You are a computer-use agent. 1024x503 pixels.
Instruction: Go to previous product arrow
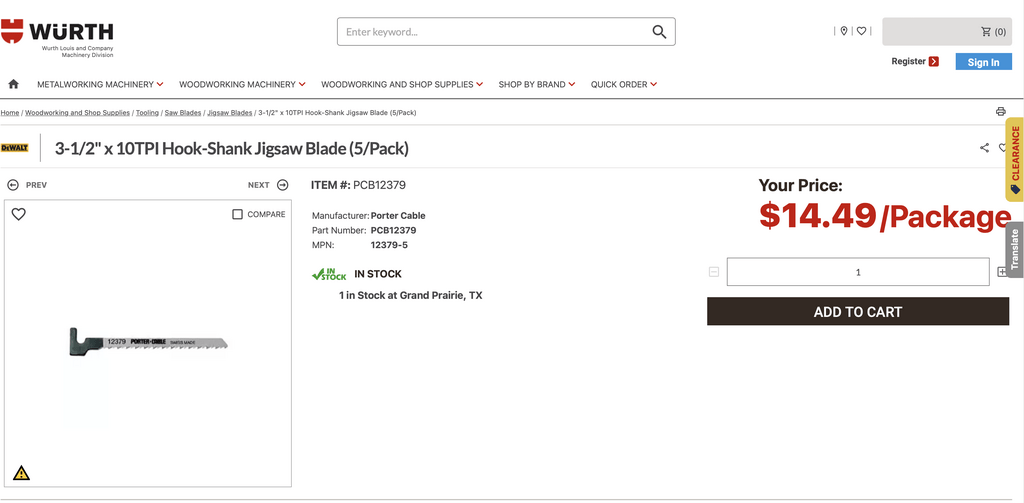coord(13,185)
